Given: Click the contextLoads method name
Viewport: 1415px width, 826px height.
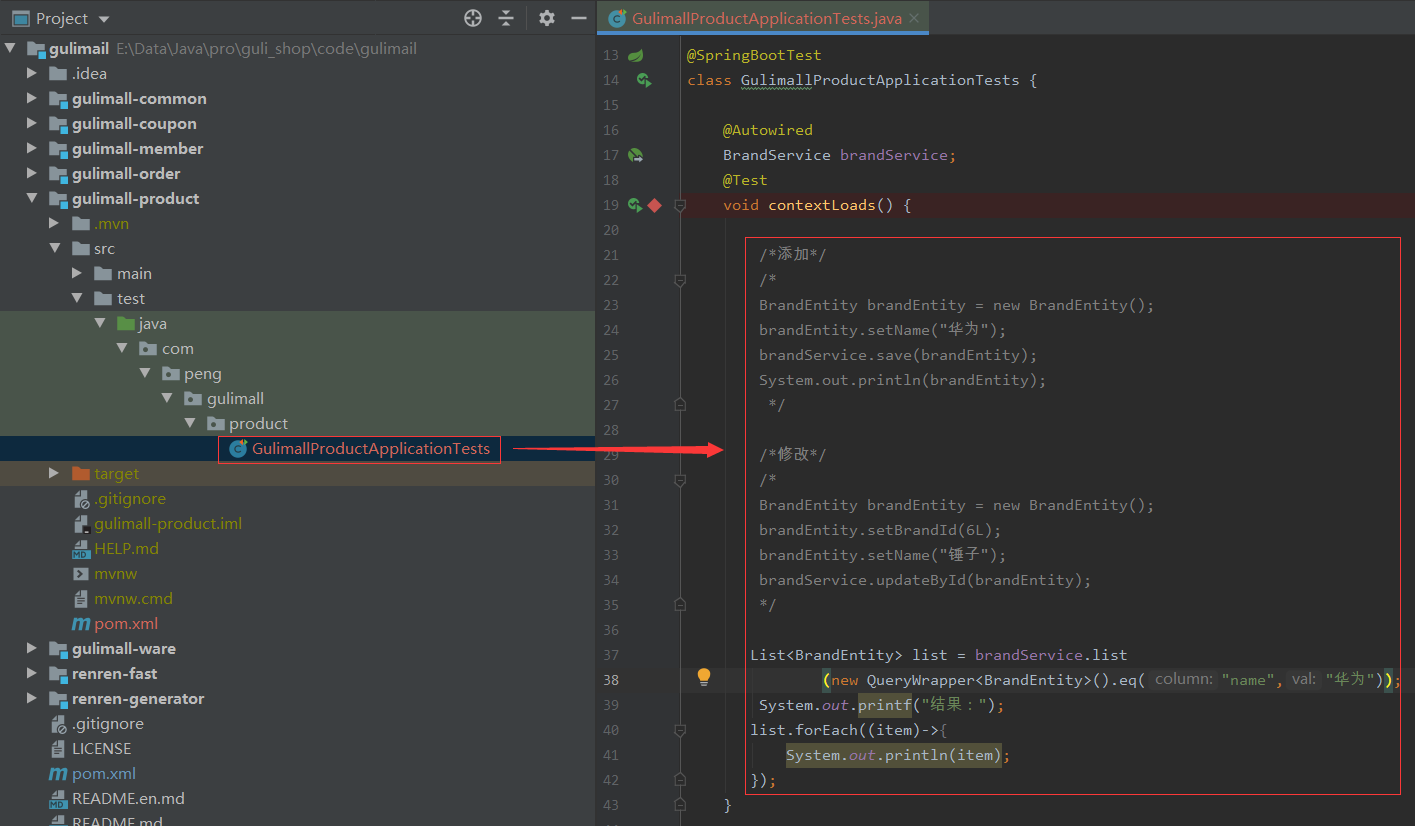Looking at the screenshot, I should coord(822,205).
